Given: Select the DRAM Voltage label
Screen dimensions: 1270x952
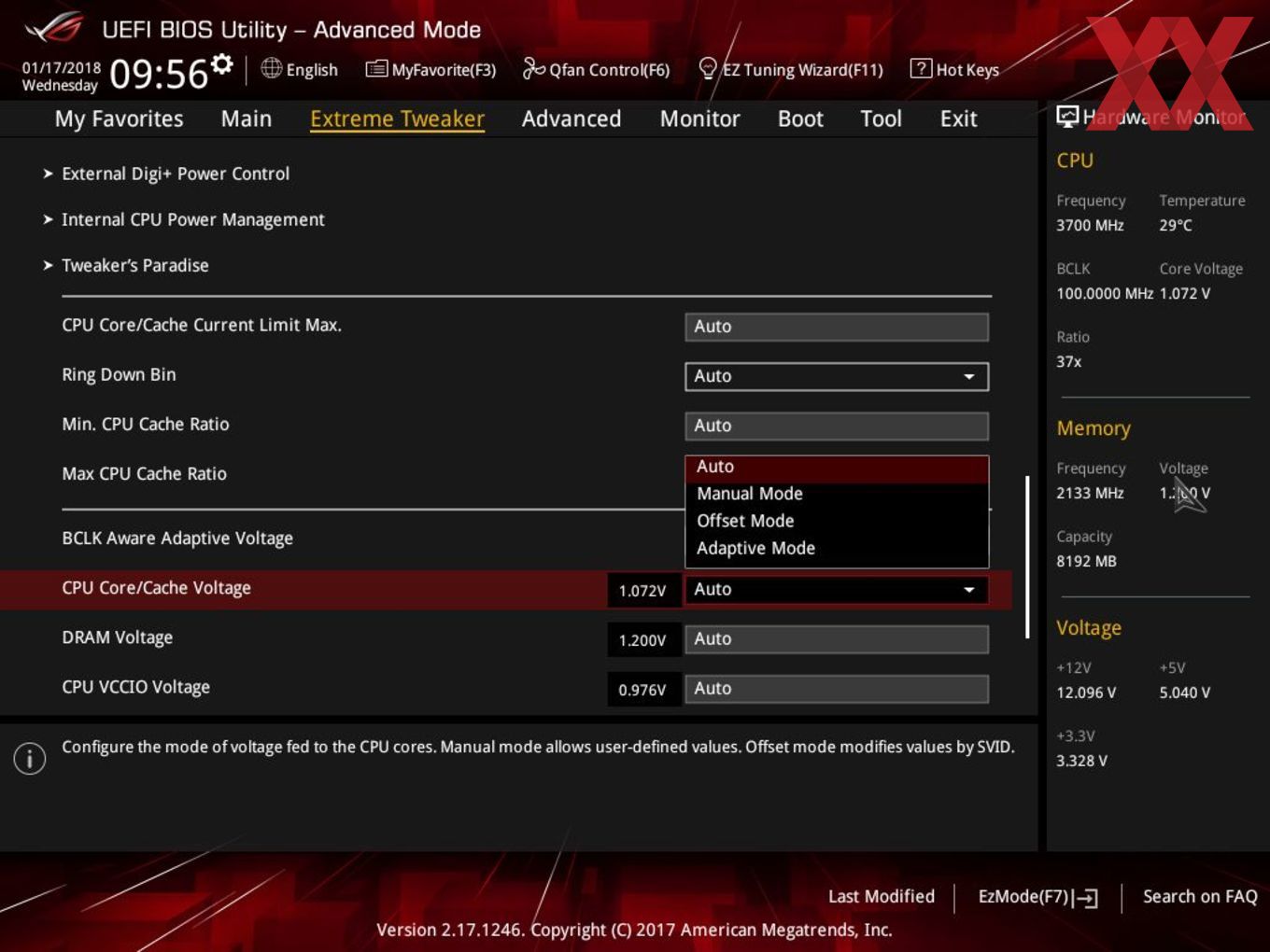Looking at the screenshot, I should click(117, 637).
